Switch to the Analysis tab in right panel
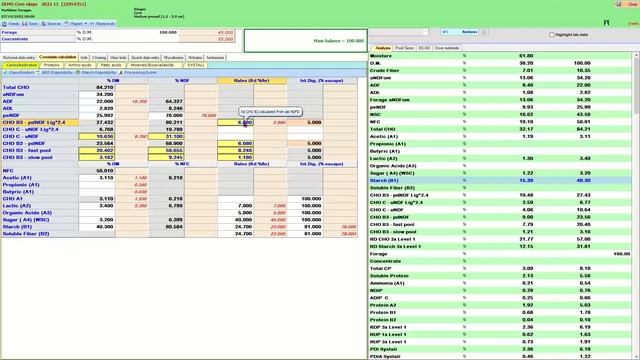640x360 pixels. 382,48
